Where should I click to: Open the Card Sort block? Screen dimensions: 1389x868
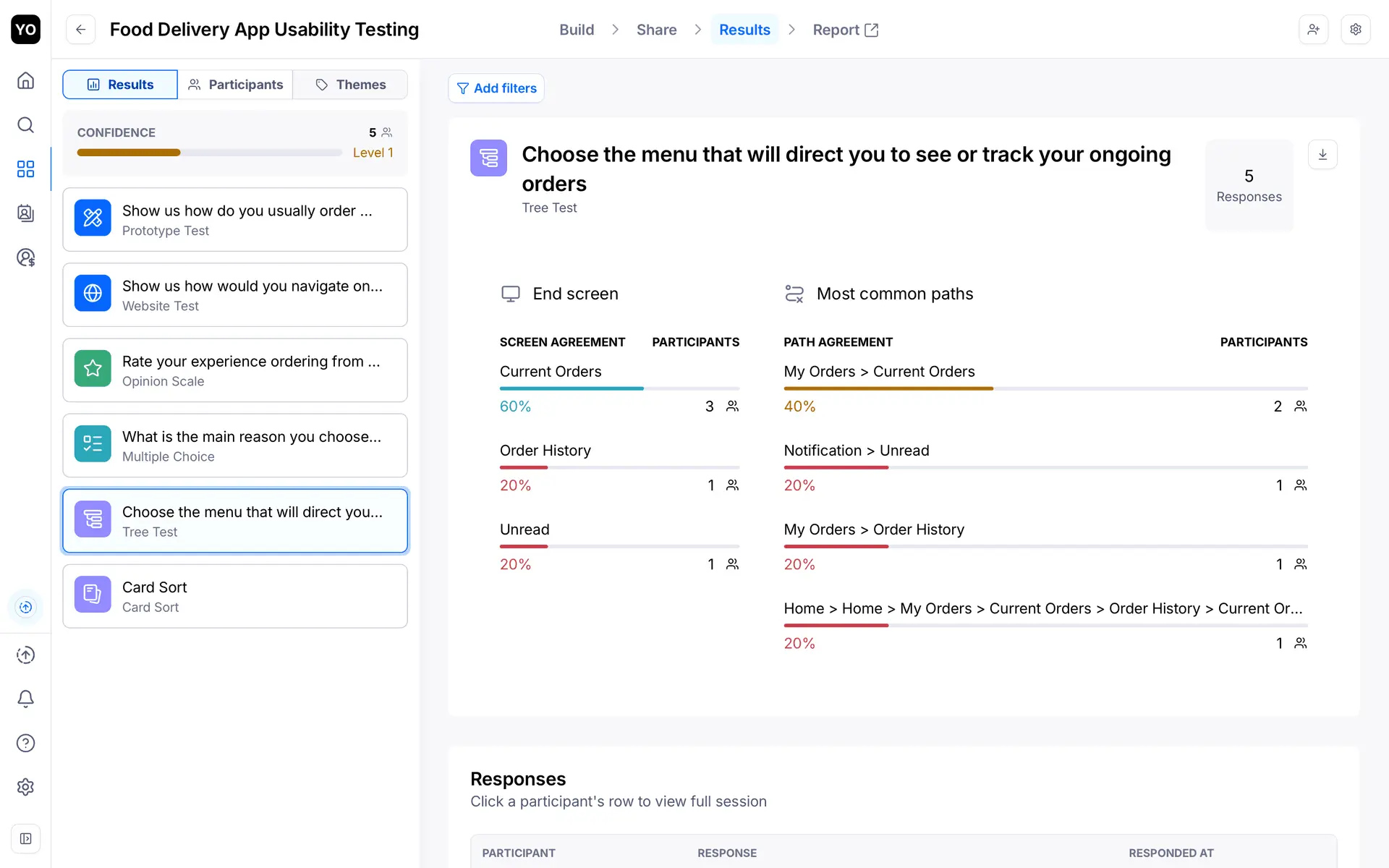click(235, 597)
